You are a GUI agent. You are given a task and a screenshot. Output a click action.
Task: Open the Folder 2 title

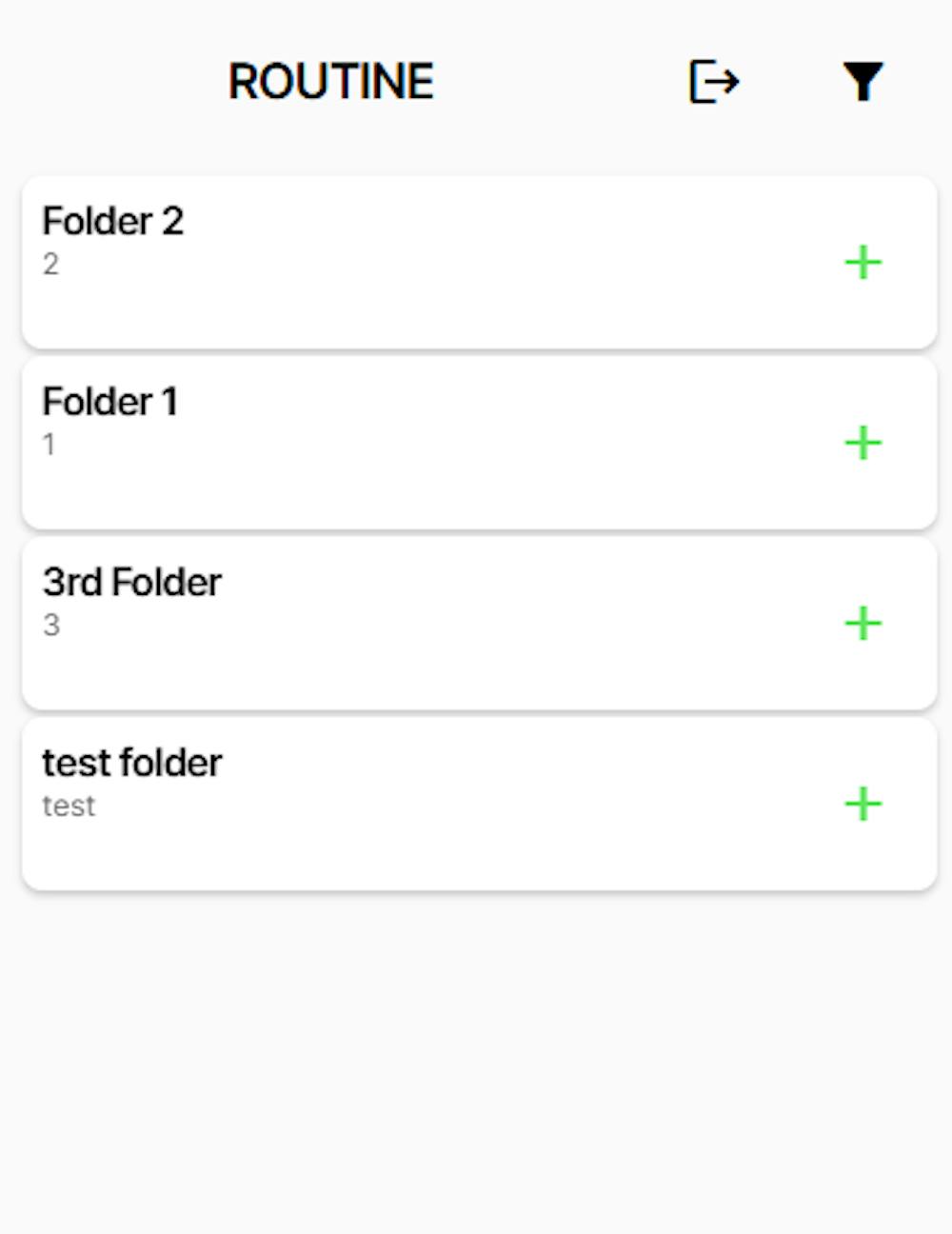point(113,221)
